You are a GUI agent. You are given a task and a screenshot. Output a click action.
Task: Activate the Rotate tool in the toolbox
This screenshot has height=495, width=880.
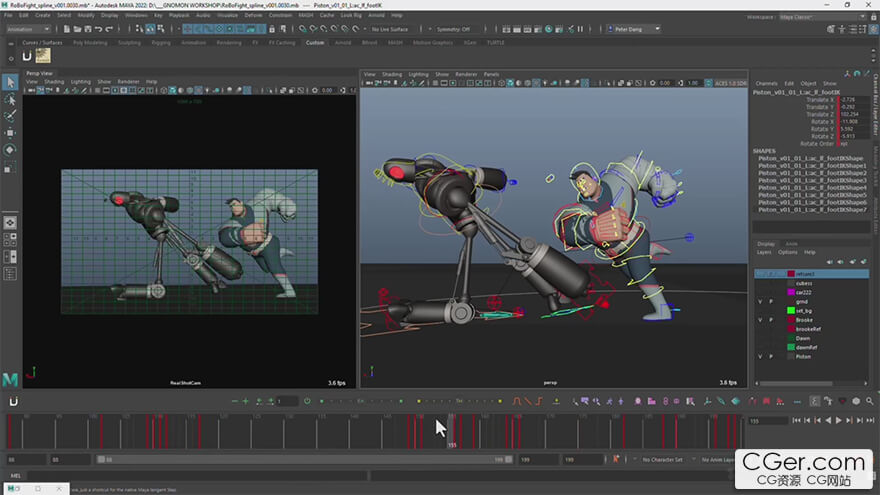(10, 150)
